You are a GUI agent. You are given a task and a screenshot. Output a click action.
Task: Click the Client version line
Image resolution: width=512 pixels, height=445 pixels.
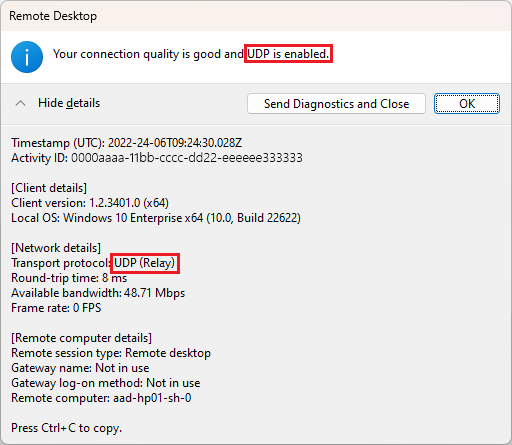[90, 203]
